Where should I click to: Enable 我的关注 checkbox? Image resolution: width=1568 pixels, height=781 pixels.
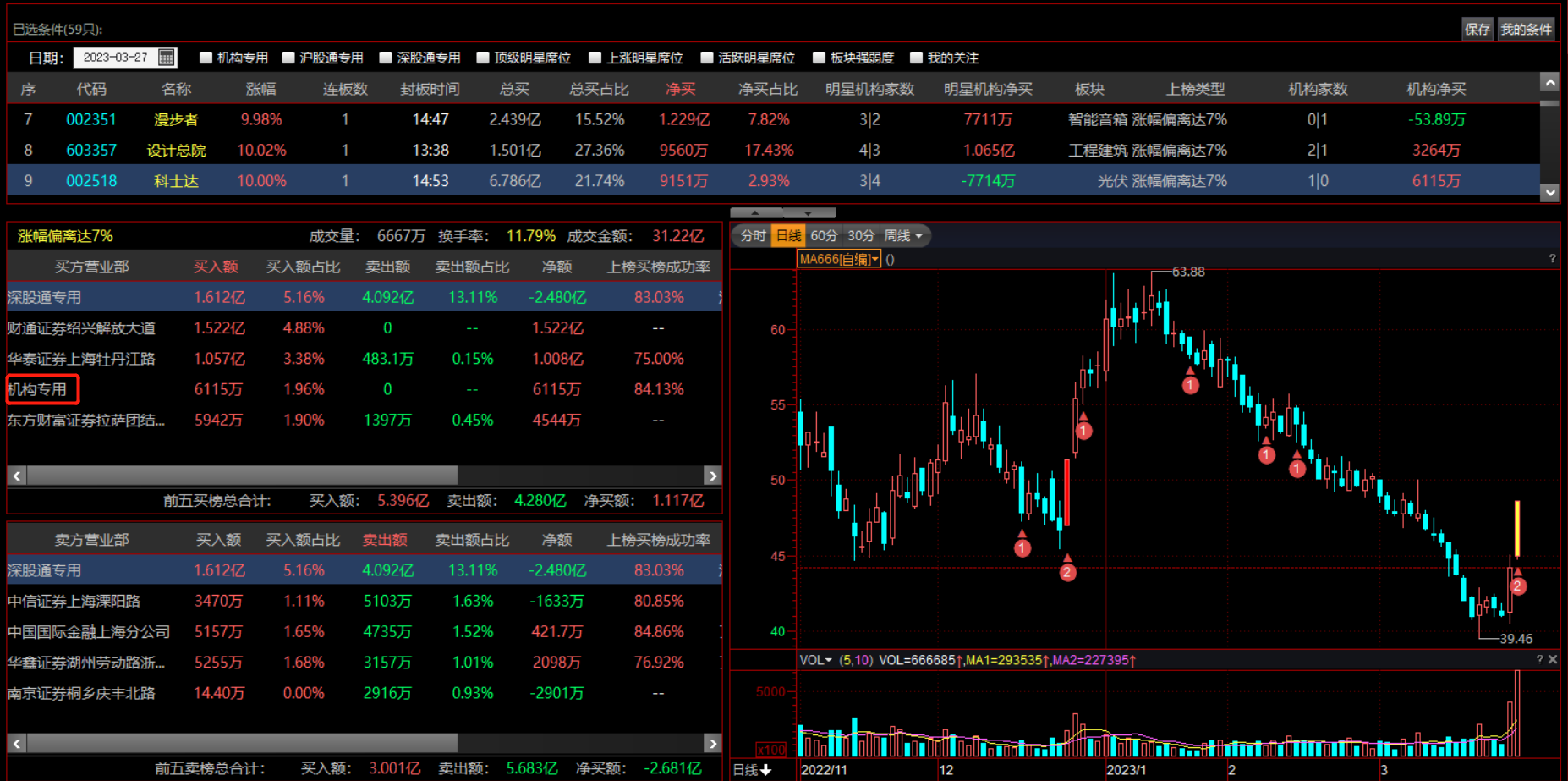tap(916, 58)
